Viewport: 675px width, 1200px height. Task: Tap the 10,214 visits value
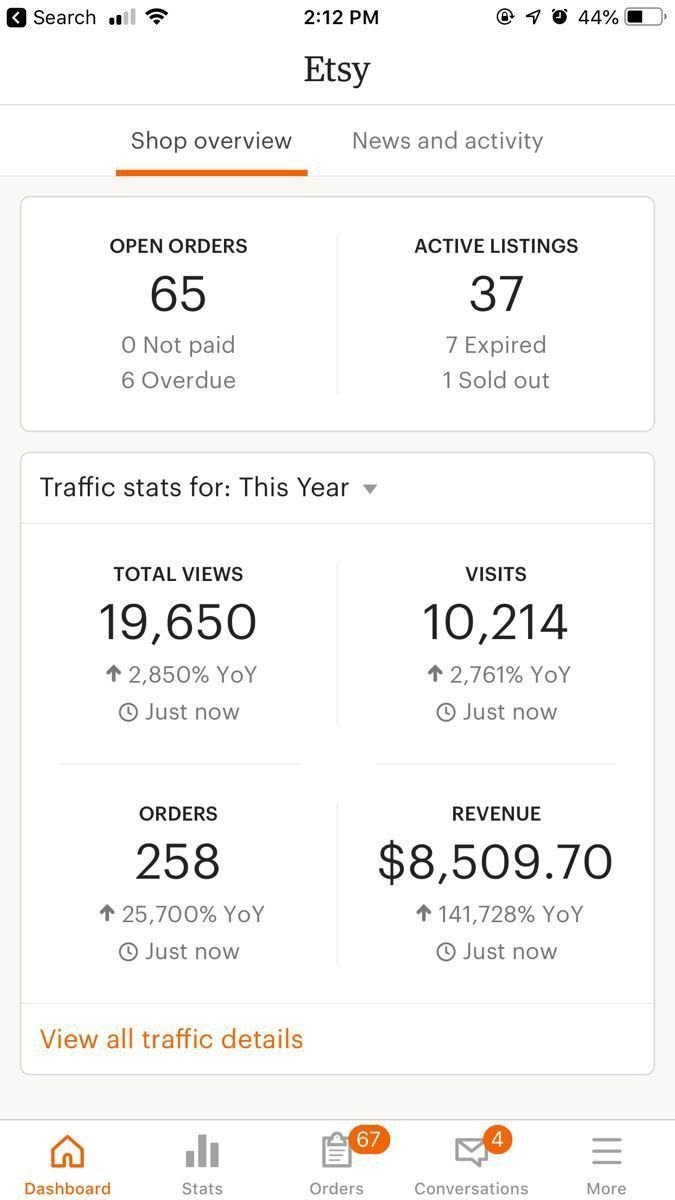[x=496, y=622]
